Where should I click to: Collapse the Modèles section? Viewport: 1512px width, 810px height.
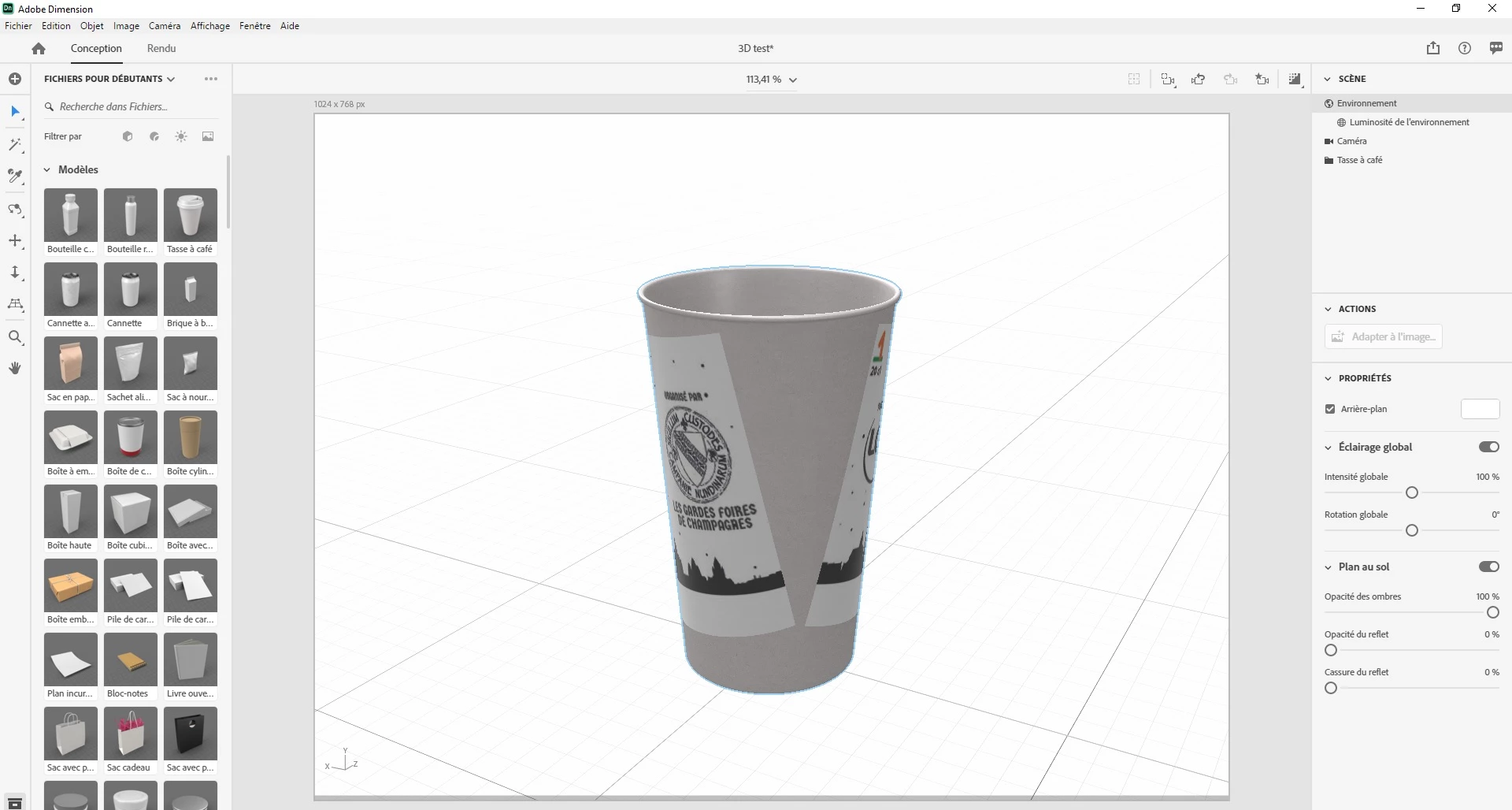[x=47, y=169]
